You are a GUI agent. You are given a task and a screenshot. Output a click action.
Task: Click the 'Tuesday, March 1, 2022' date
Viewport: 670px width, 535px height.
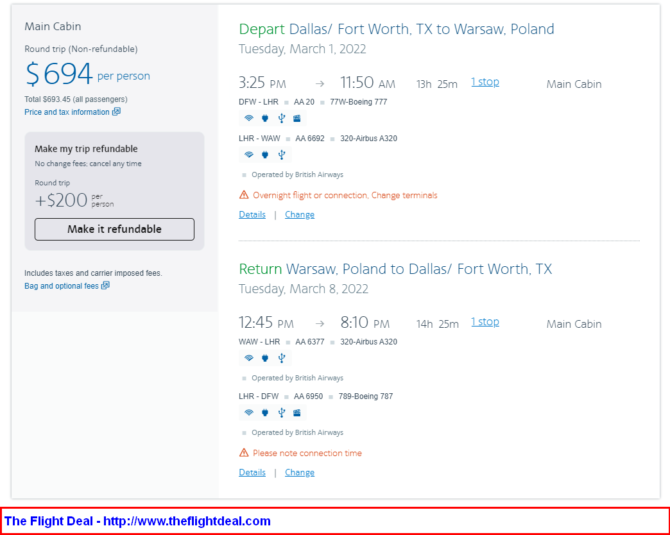pyautogui.click(x=303, y=49)
